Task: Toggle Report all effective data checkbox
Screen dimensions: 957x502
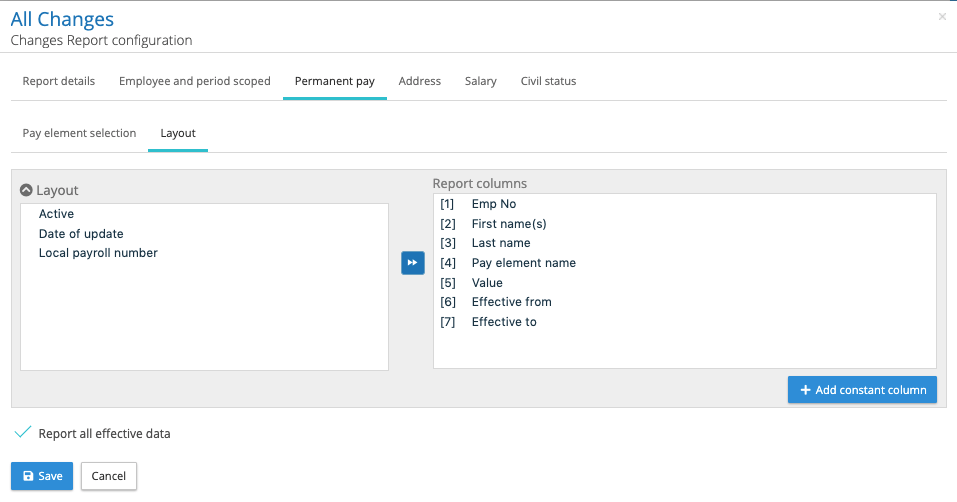Action: [24, 433]
